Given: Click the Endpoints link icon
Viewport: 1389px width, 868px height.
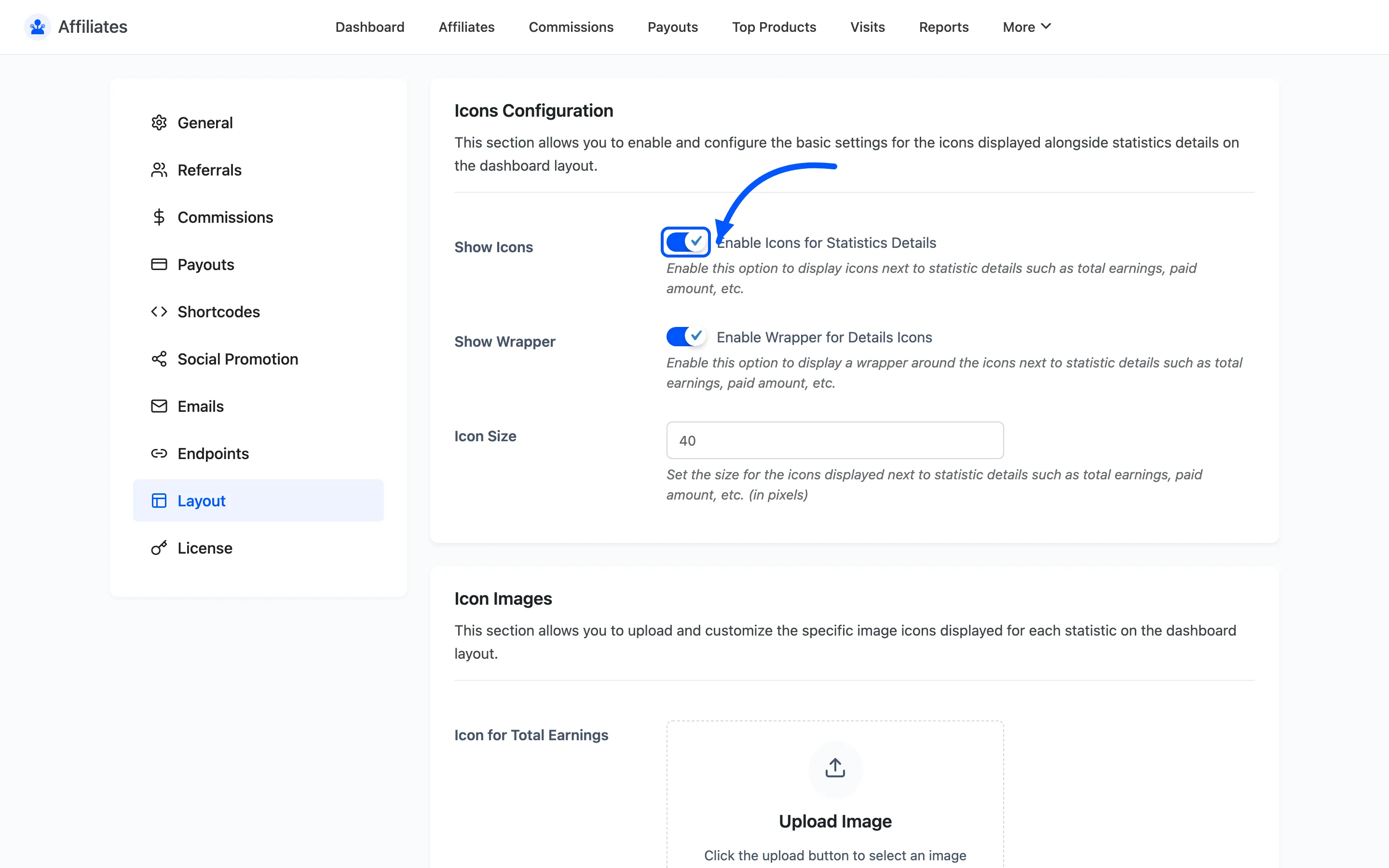Looking at the screenshot, I should point(159,453).
